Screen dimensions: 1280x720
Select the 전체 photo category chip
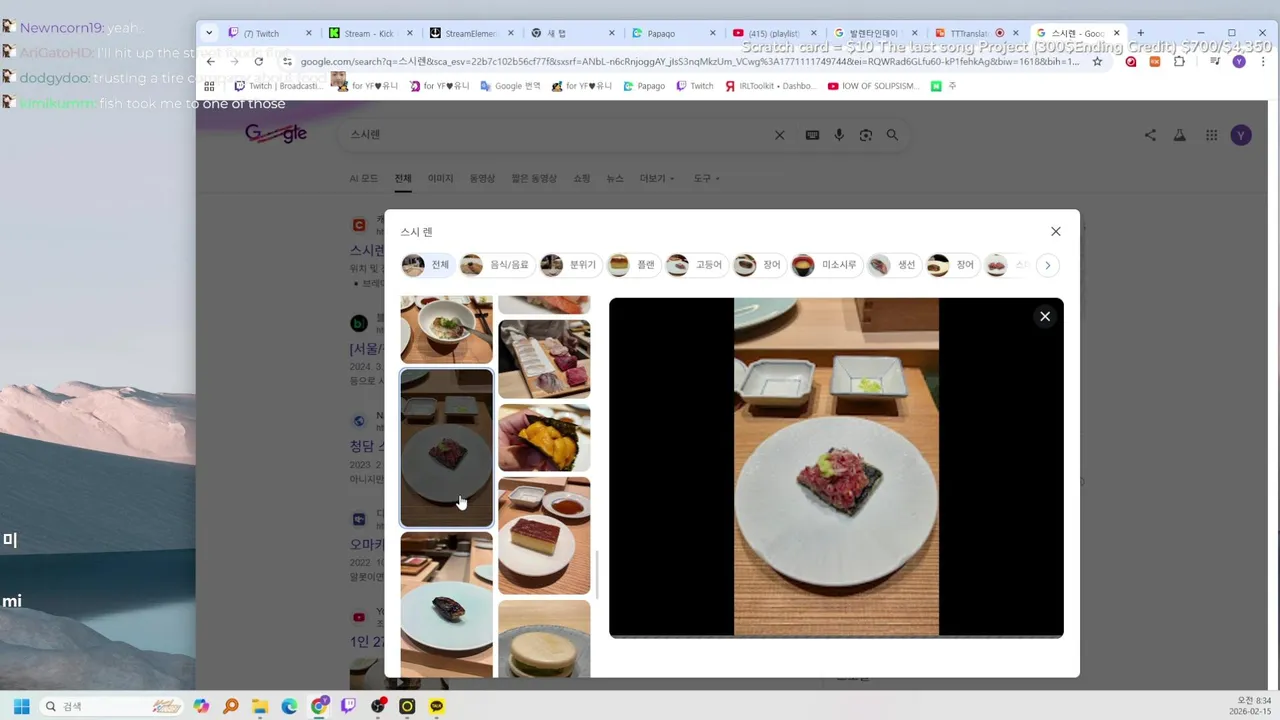point(428,265)
